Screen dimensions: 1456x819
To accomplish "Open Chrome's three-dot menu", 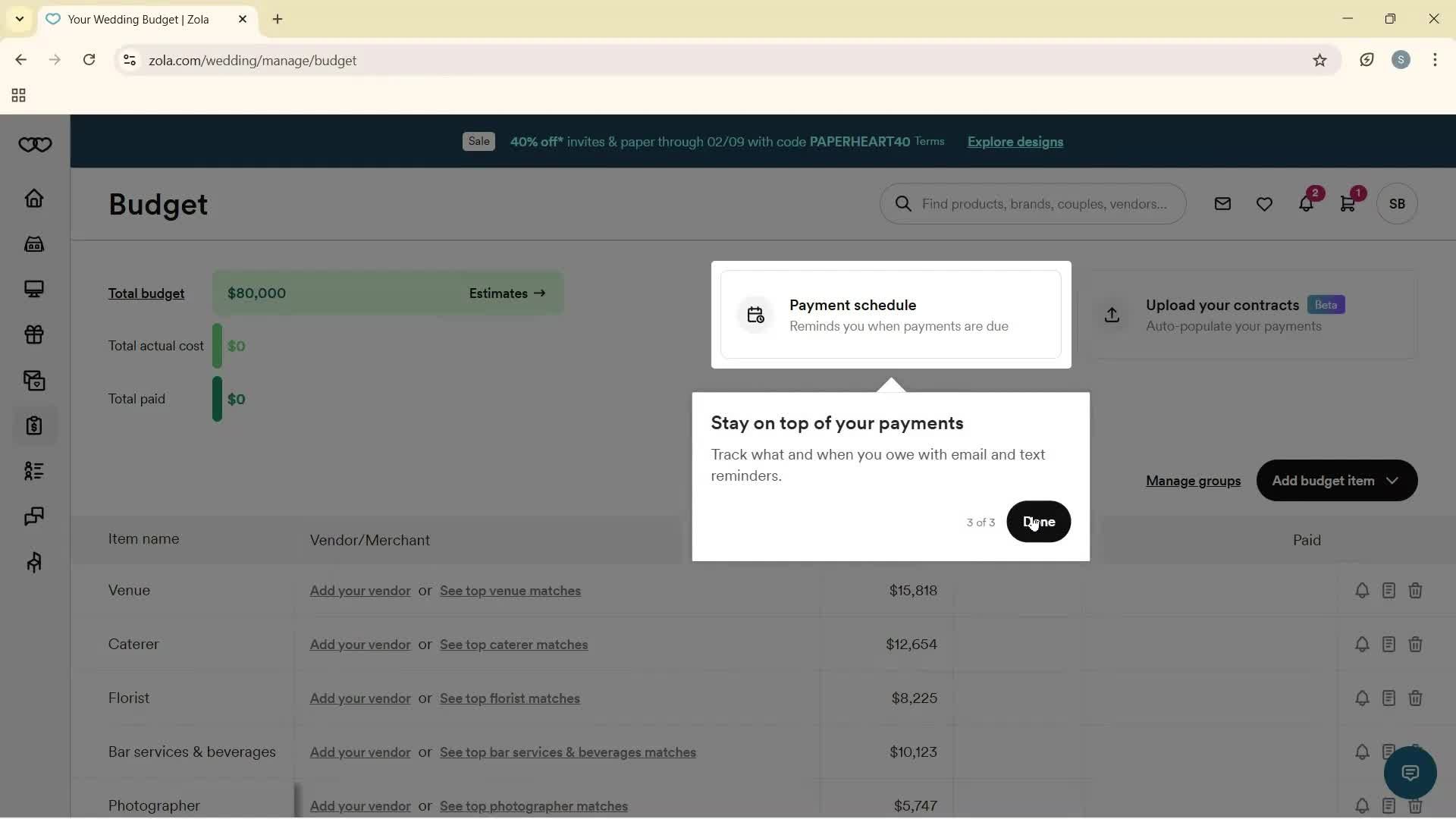I will coord(1436,60).
